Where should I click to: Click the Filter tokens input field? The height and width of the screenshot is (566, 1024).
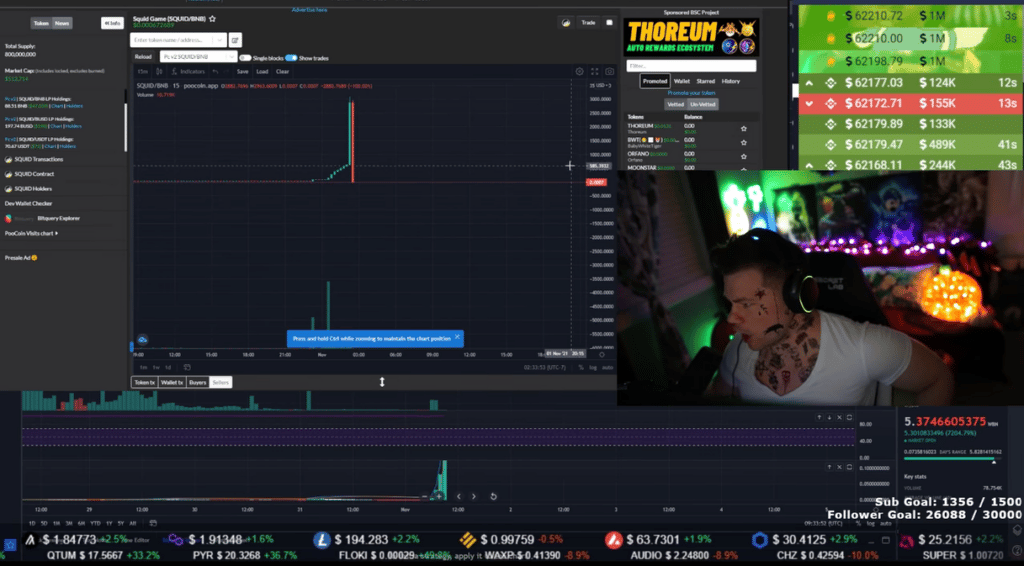pyautogui.click(x=690, y=66)
